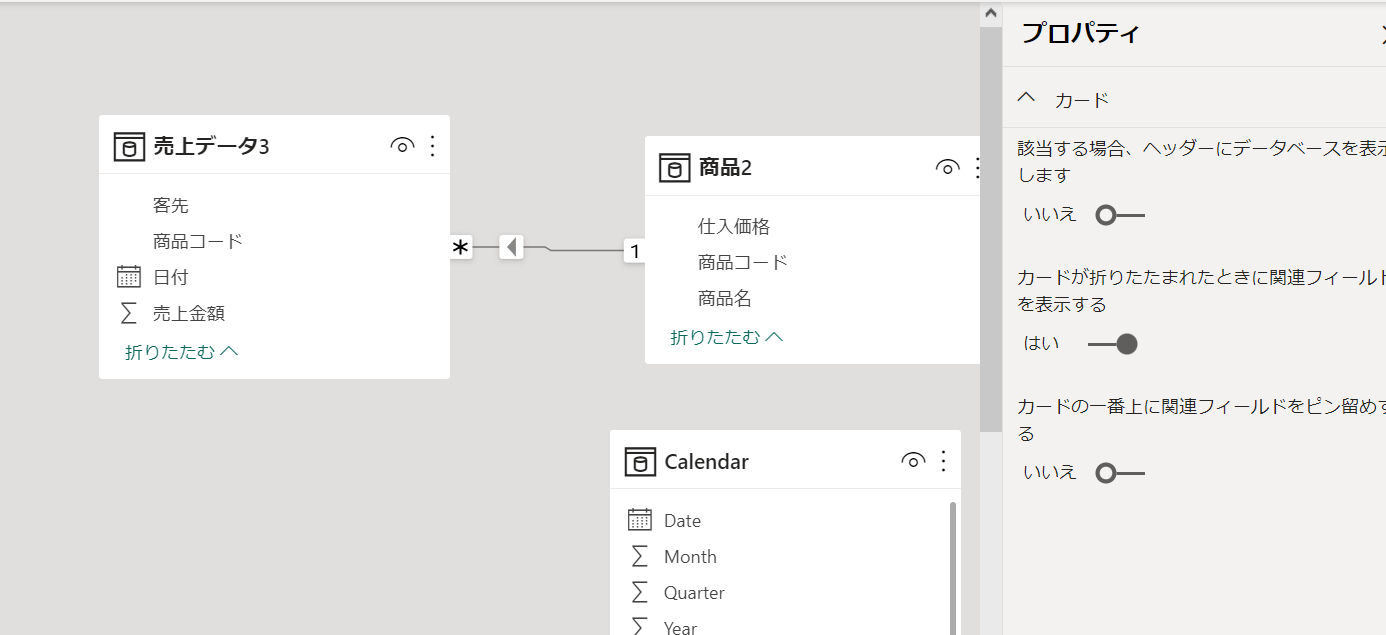This screenshot has width=1386, height=635.
Task: Enable show database in header toggle
Action: pyautogui.click(x=1119, y=215)
